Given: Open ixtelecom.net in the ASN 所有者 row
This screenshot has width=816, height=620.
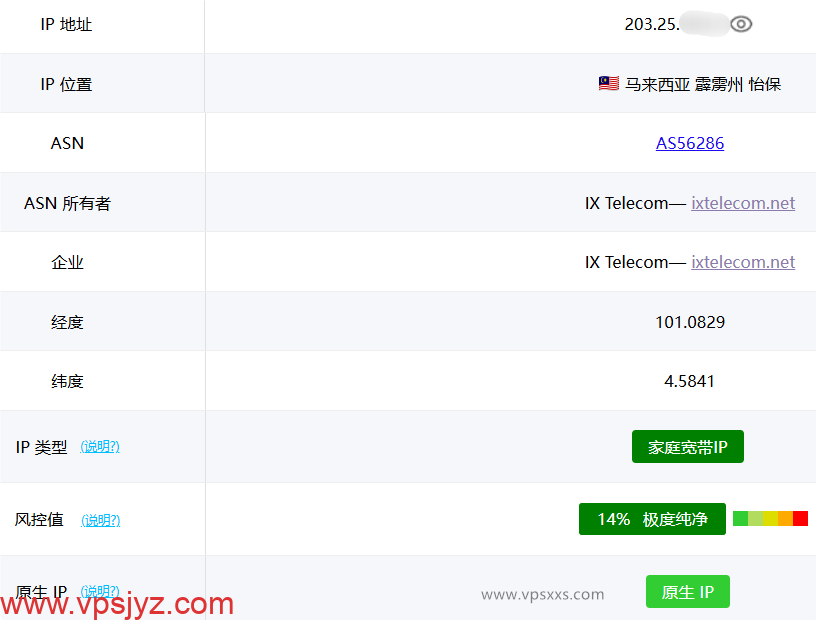Looking at the screenshot, I should [743, 202].
